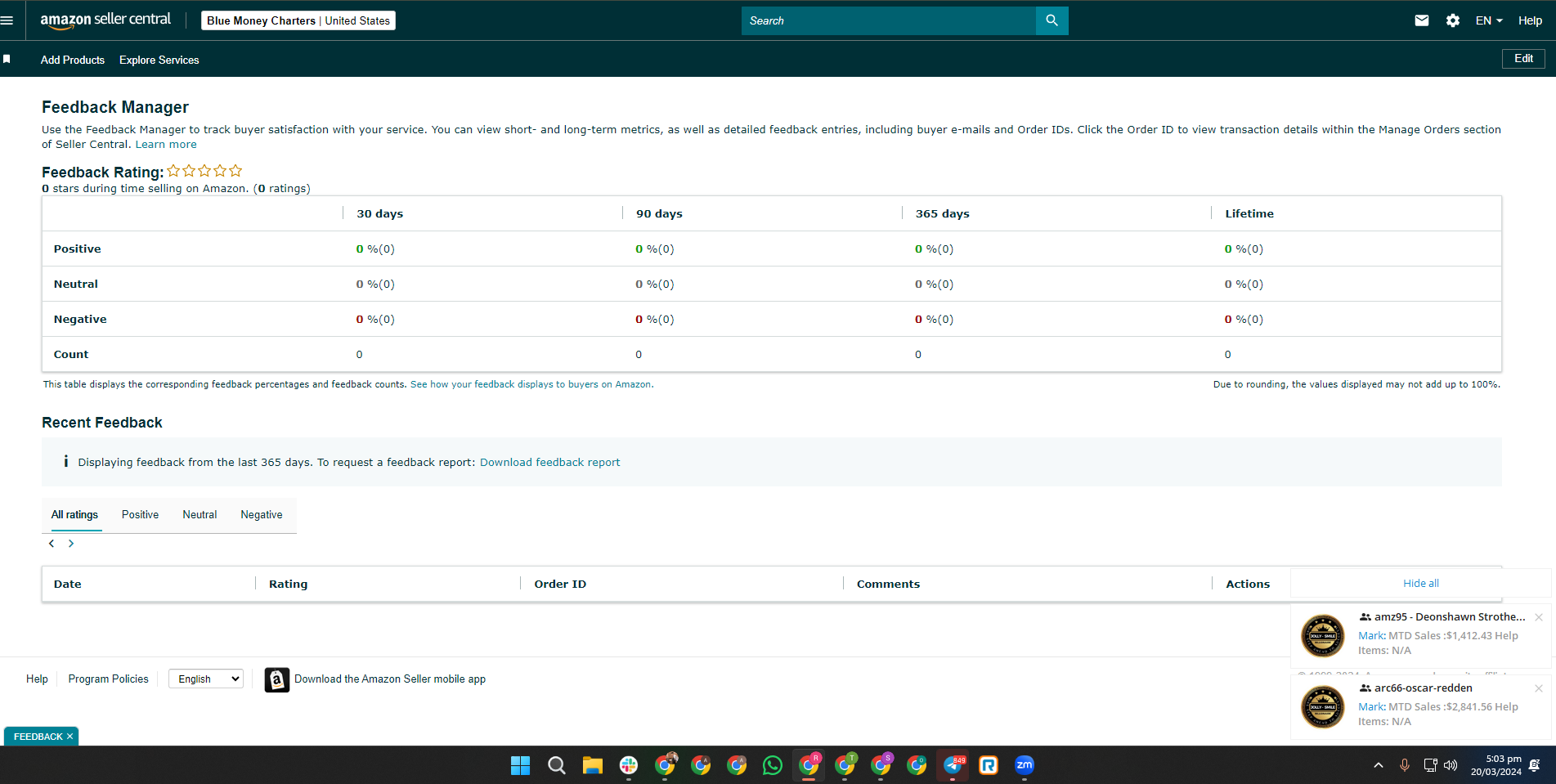
Task: Open the Help link in the footer
Action: [37, 679]
